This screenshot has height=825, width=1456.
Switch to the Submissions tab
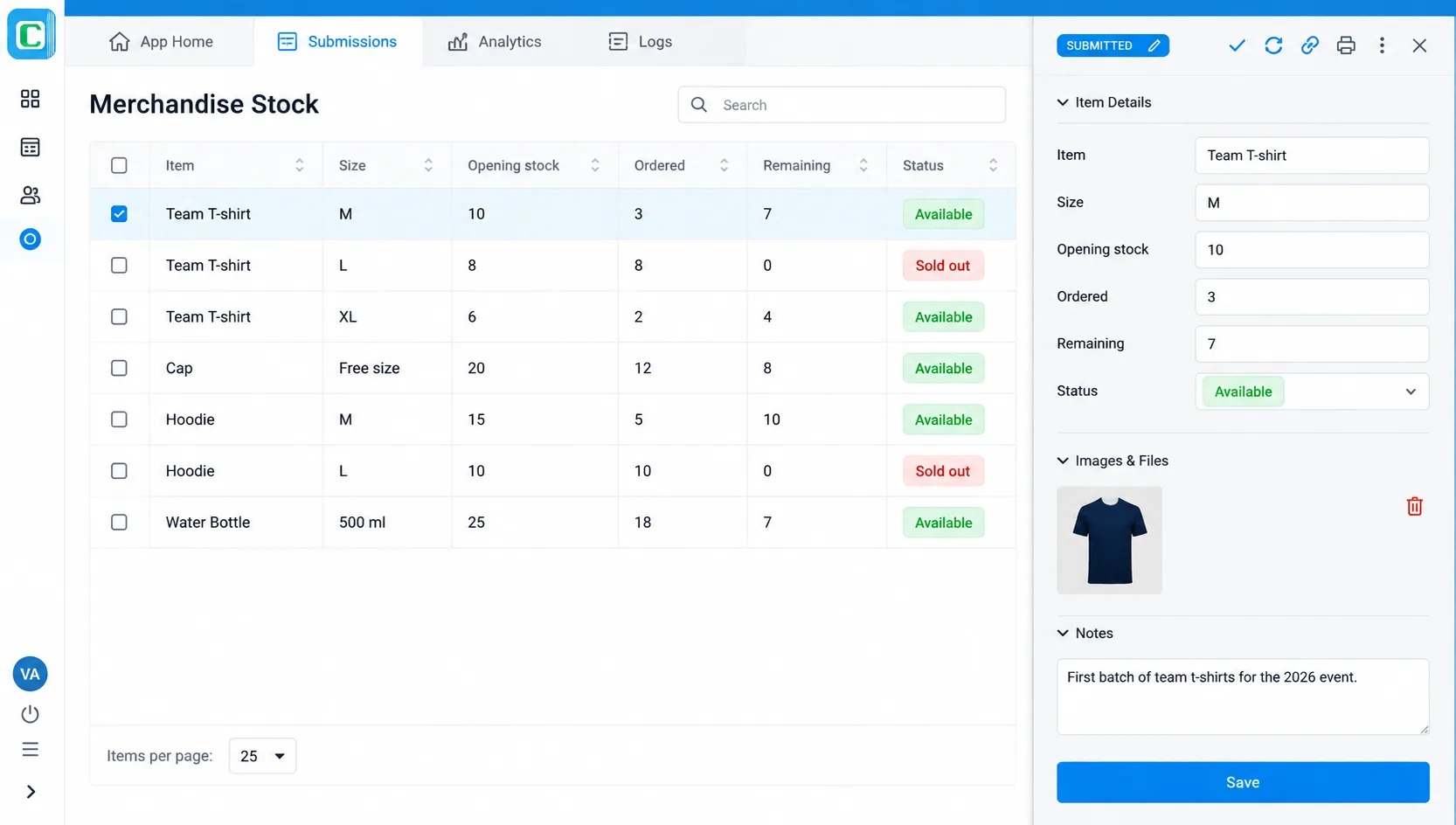pos(337,42)
